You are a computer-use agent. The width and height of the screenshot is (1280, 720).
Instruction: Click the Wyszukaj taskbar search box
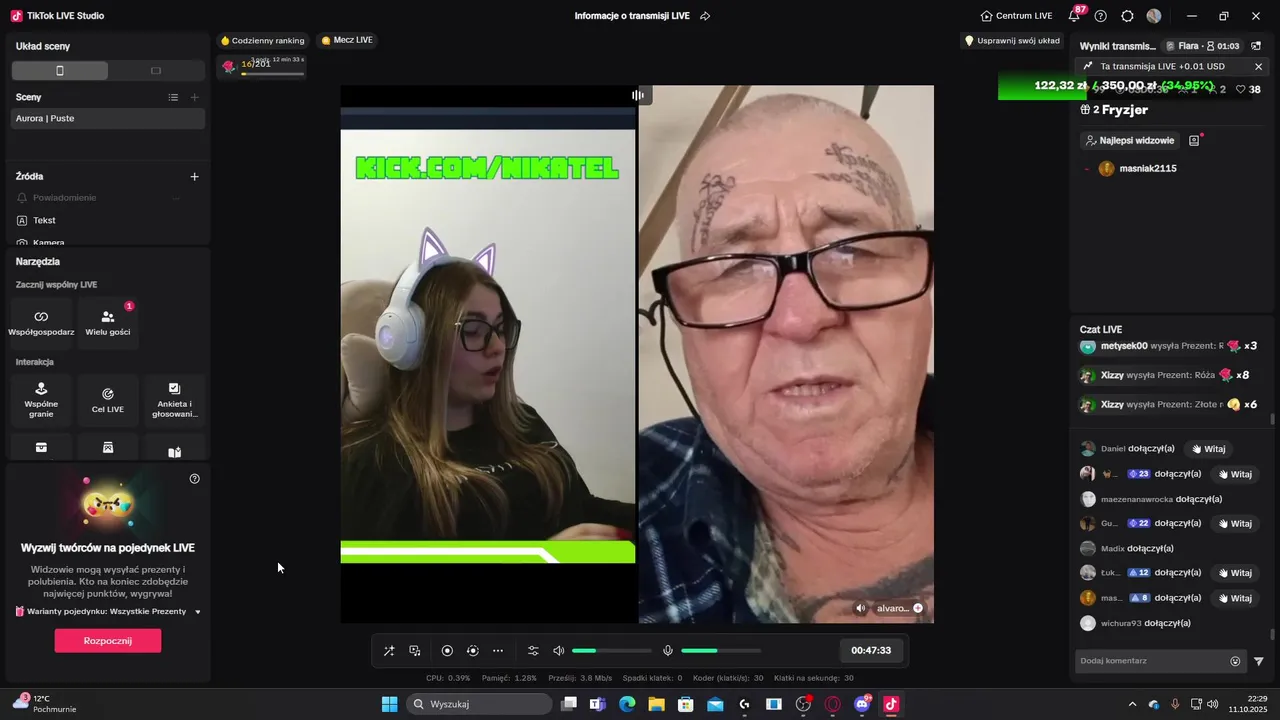click(x=480, y=704)
